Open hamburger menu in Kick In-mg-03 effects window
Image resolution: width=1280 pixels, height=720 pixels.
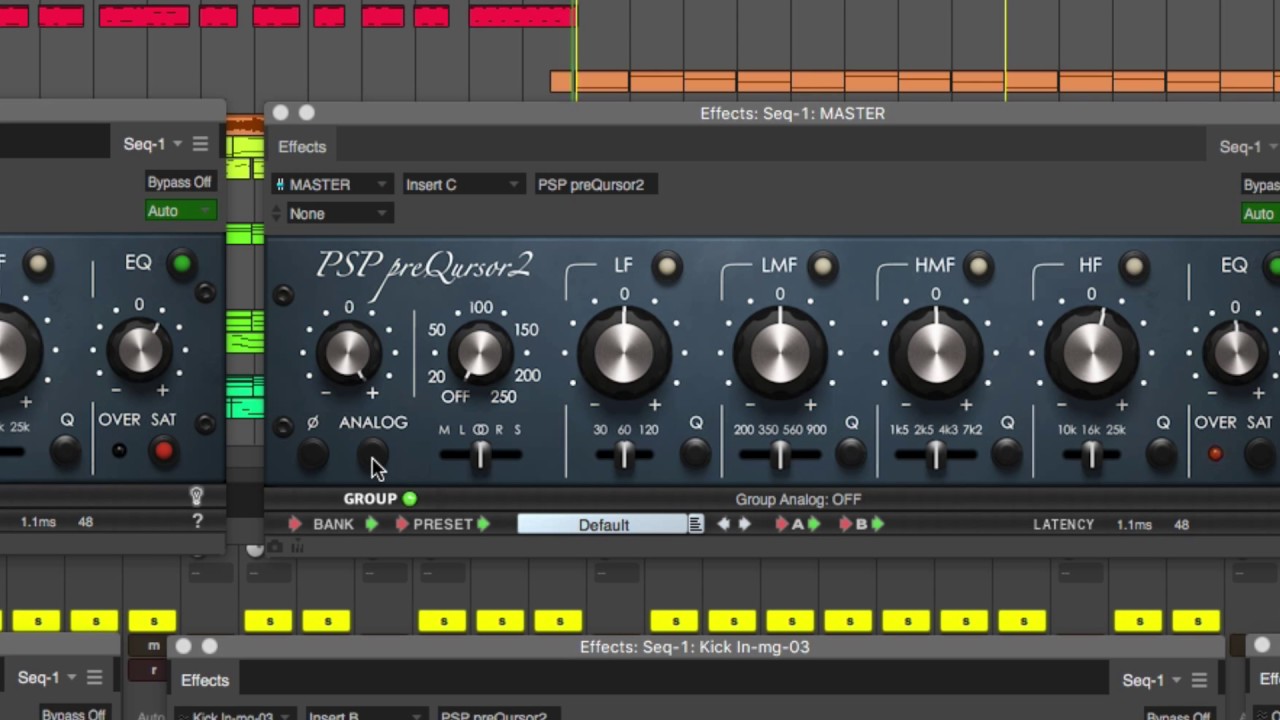click(1199, 680)
